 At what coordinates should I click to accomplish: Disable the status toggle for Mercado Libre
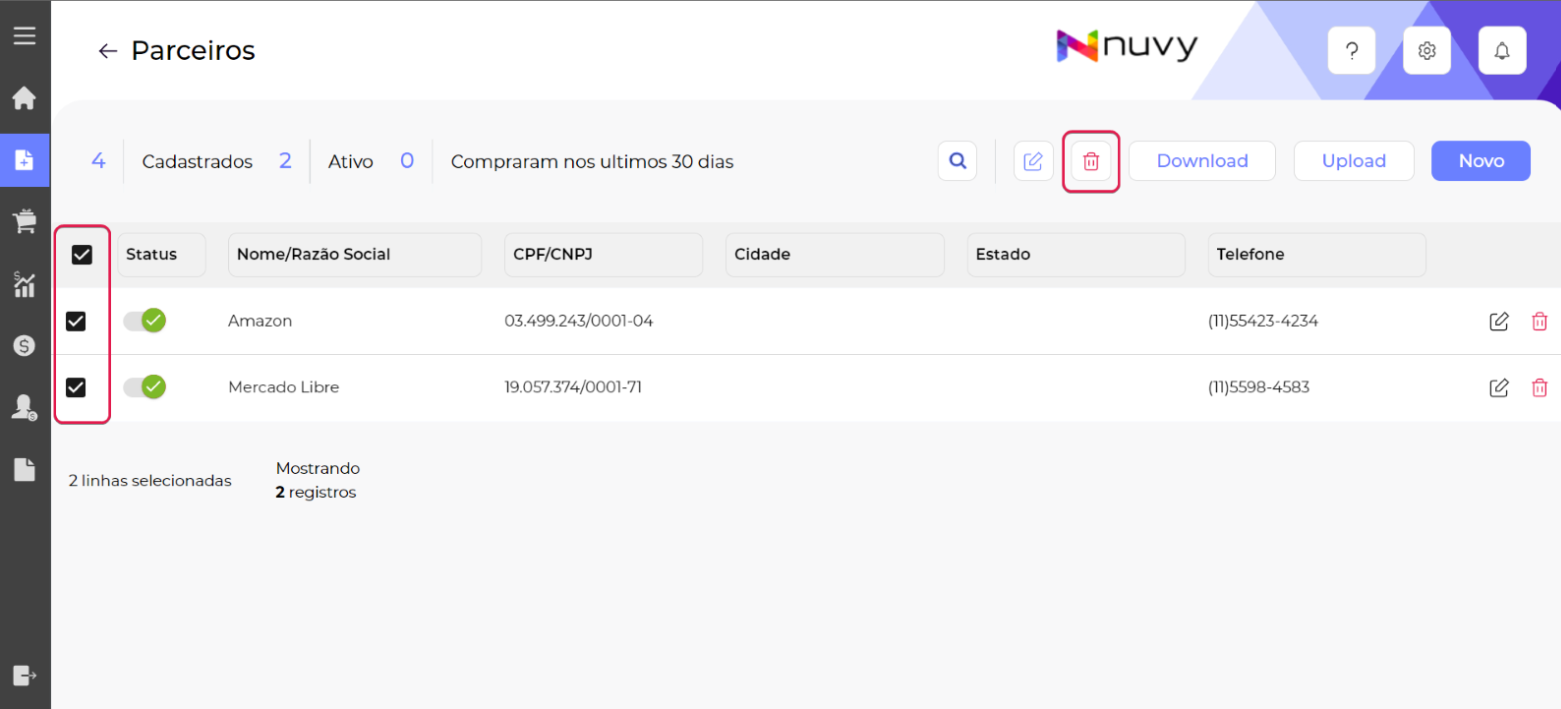[x=144, y=387]
